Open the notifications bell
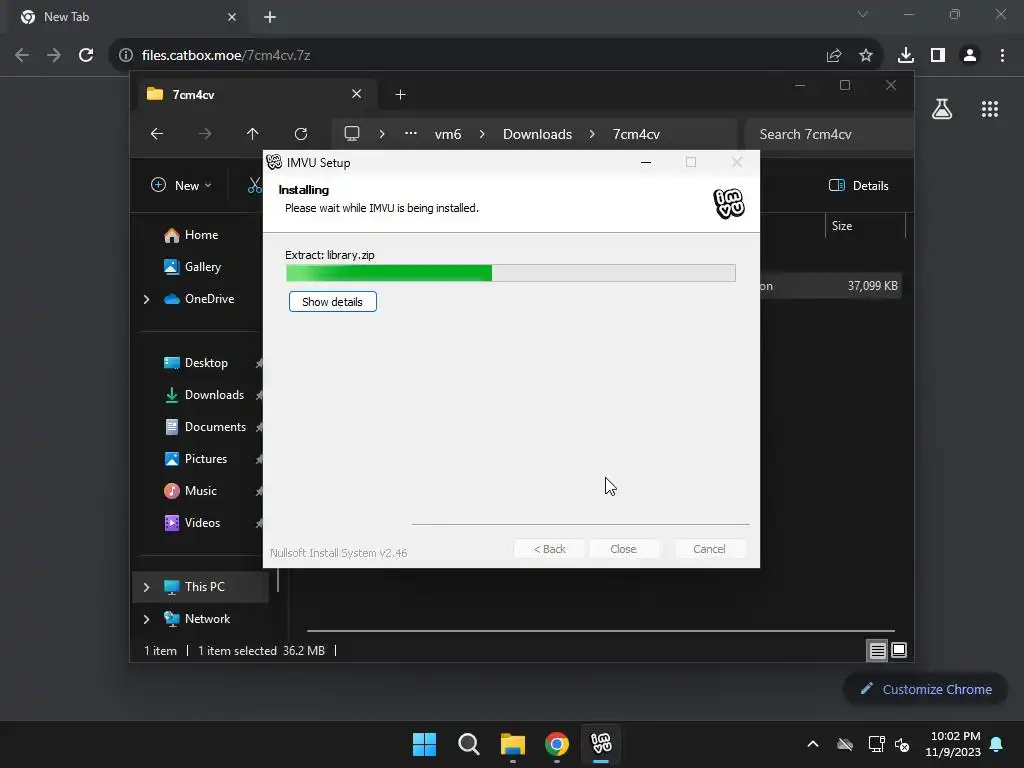The height and width of the screenshot is (768, 1024). point(997,744)
